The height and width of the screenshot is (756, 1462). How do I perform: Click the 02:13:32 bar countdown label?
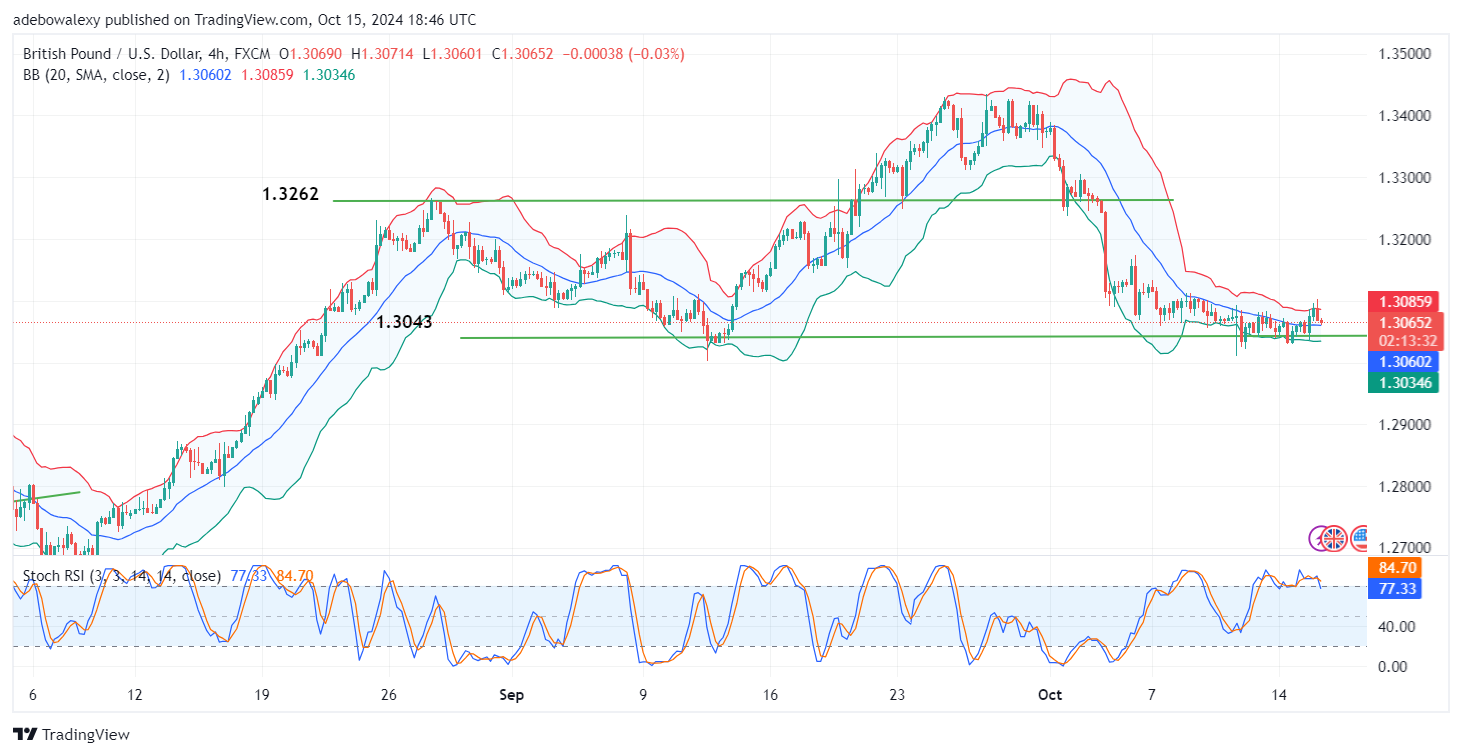click(x=1407, y=340)
